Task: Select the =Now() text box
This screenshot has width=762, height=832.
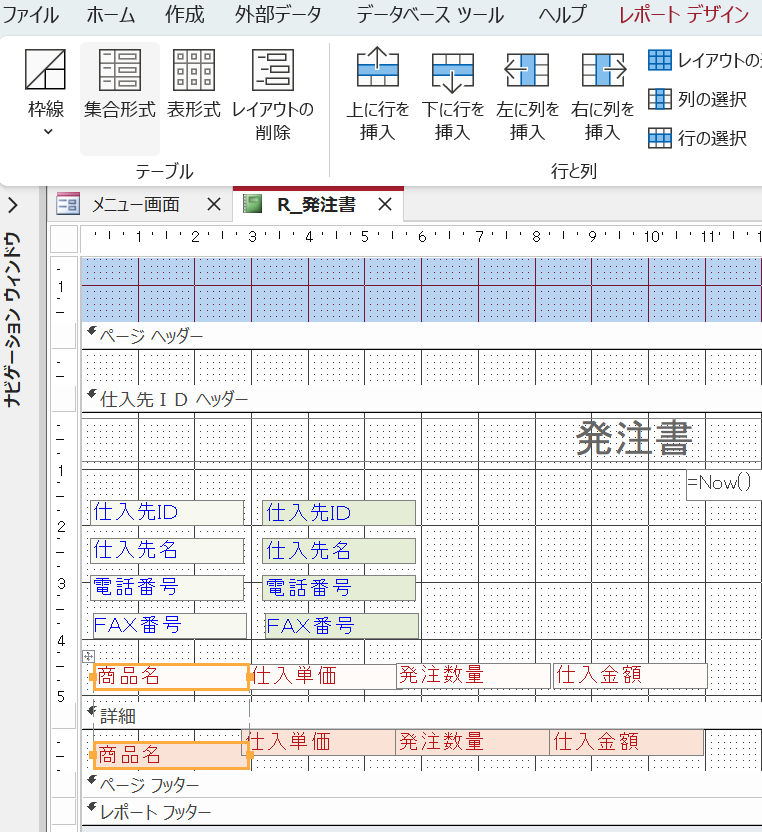Action: pyautogui.click(x=724, y=483)
